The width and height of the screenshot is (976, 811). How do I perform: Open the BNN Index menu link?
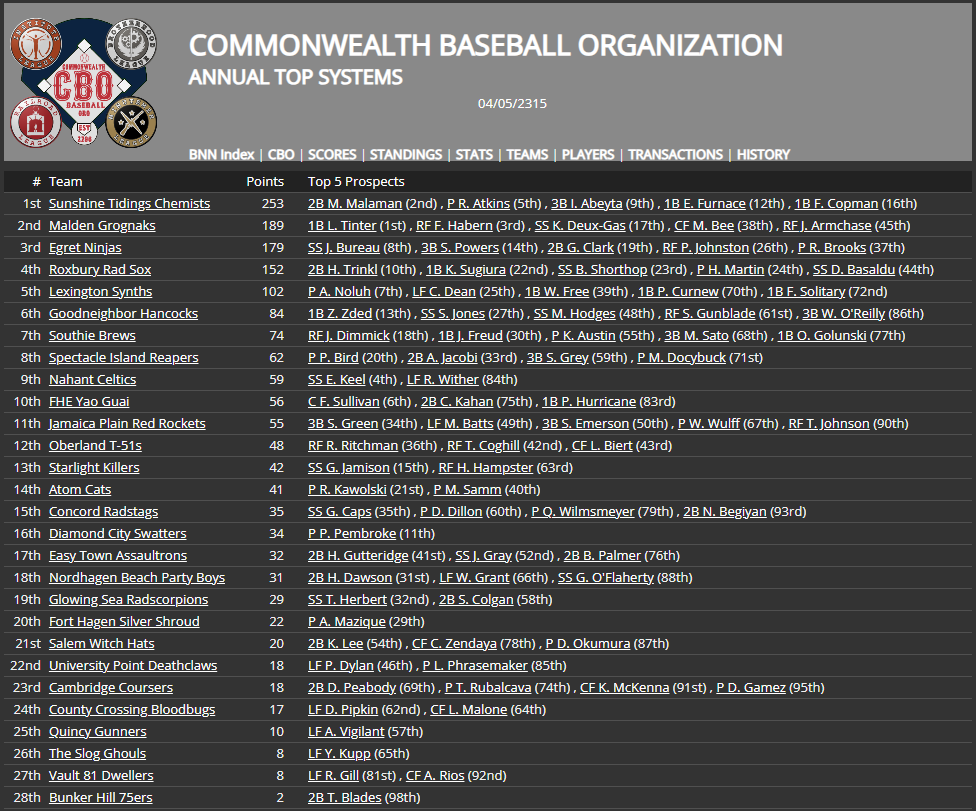tap(222, 154)
